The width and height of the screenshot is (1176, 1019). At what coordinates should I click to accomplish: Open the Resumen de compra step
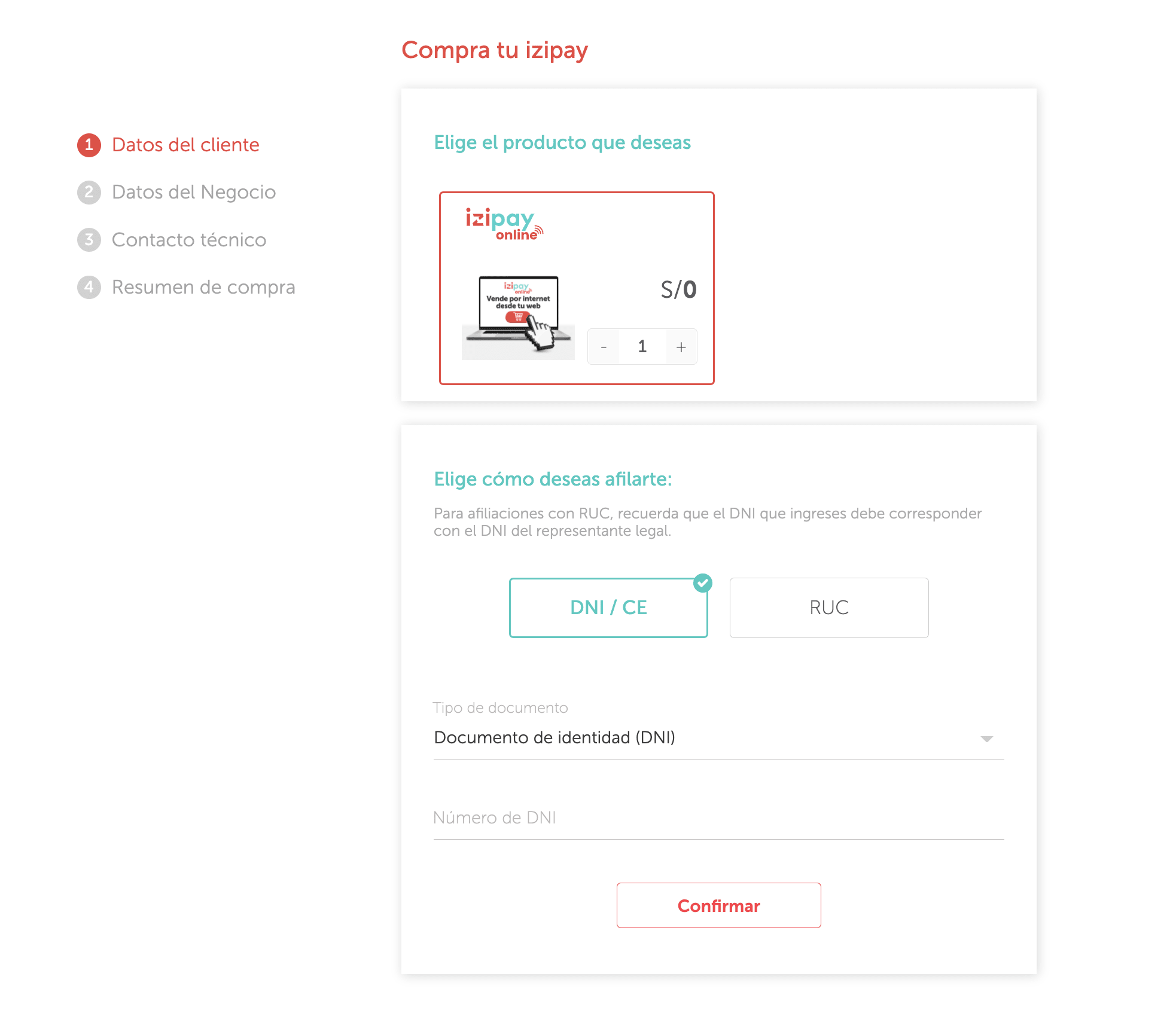pyautogui.click(x=203, y=287)
